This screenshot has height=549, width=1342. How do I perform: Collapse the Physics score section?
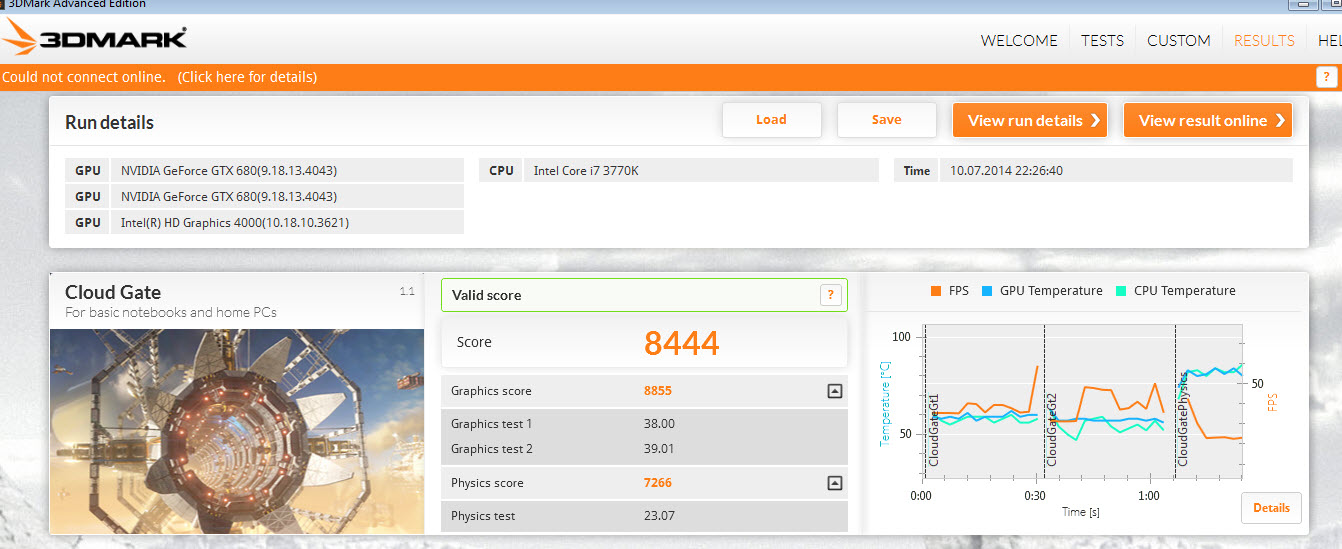(x=835, y=483)
